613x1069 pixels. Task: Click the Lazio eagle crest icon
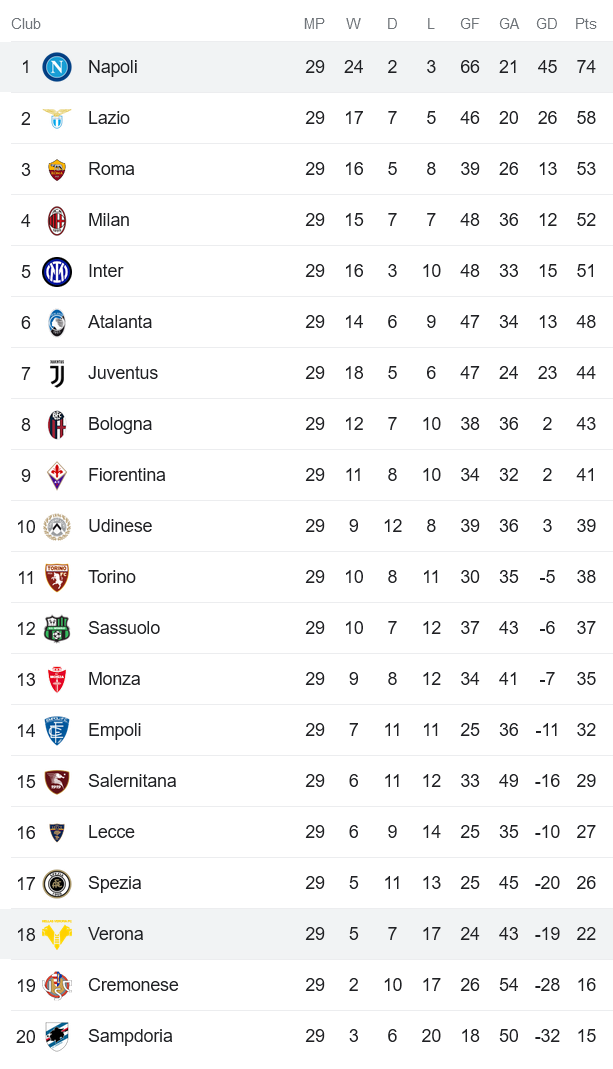[x=57, y=118]
